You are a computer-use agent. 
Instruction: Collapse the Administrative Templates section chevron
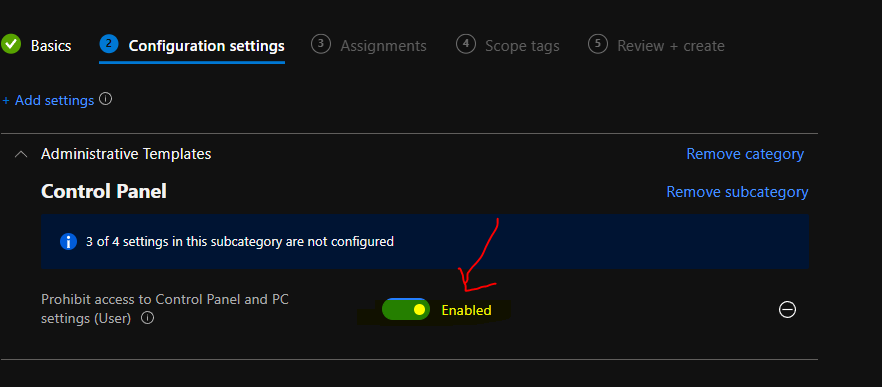[21, 154]
